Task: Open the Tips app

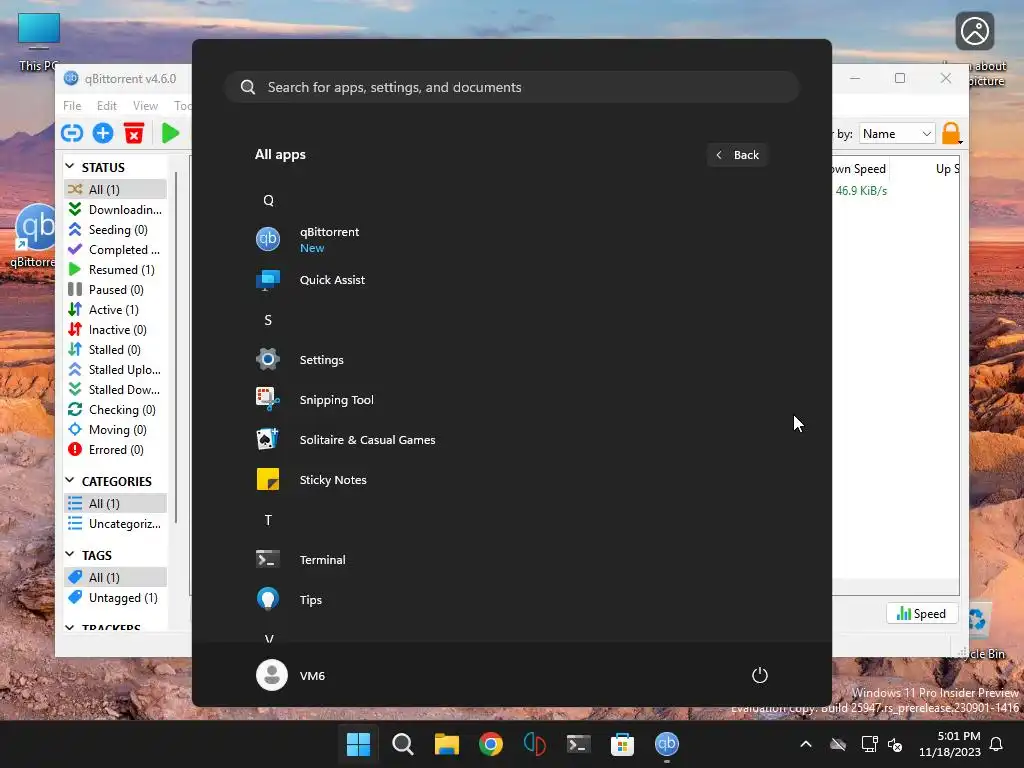Action: 311,600
